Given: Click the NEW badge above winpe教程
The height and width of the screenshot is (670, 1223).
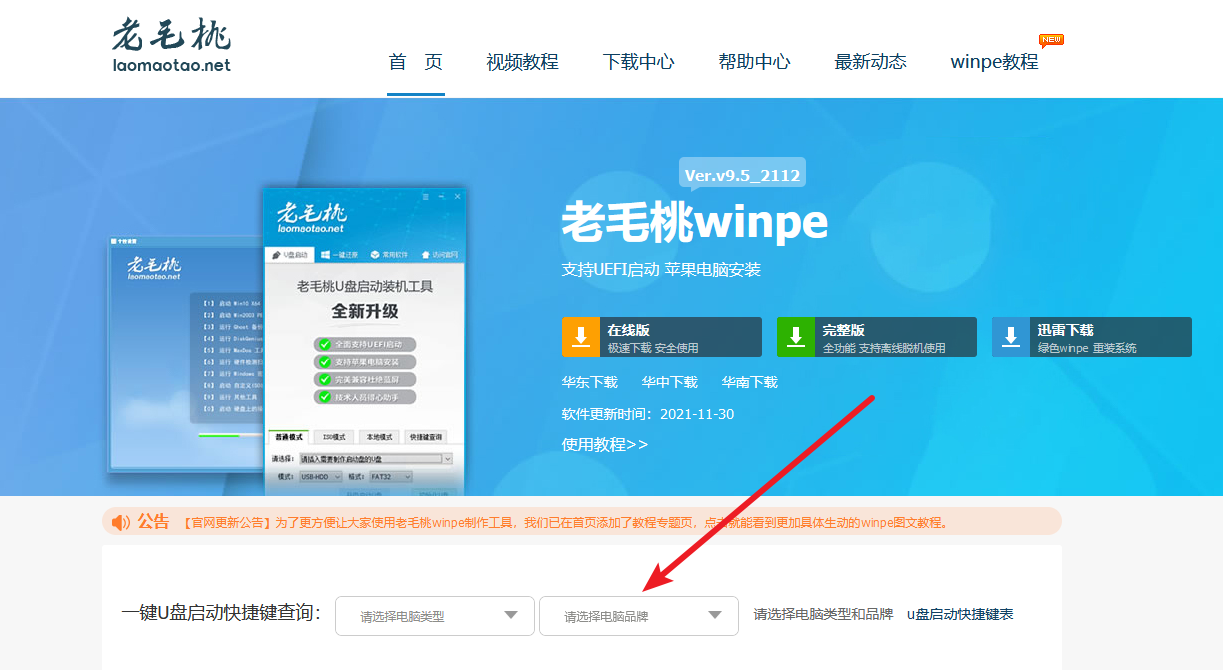Looking at the screenshot, I should point(1051,41).
